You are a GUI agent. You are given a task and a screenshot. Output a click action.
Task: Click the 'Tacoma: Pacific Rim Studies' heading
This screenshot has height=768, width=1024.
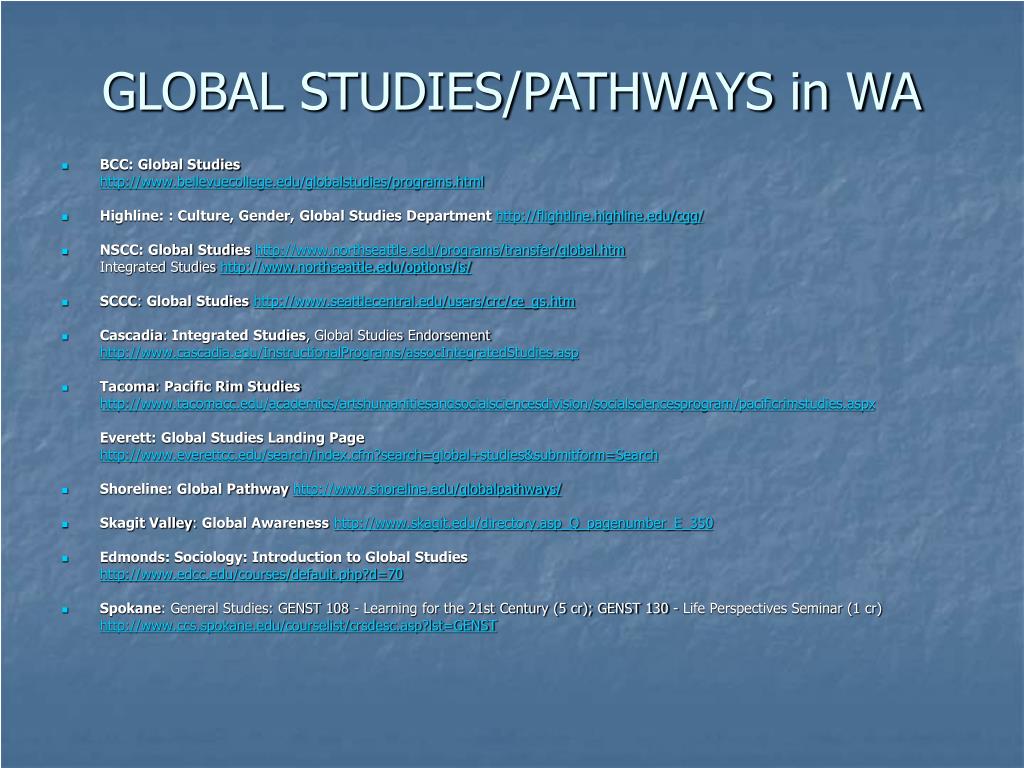coord(200,387)
